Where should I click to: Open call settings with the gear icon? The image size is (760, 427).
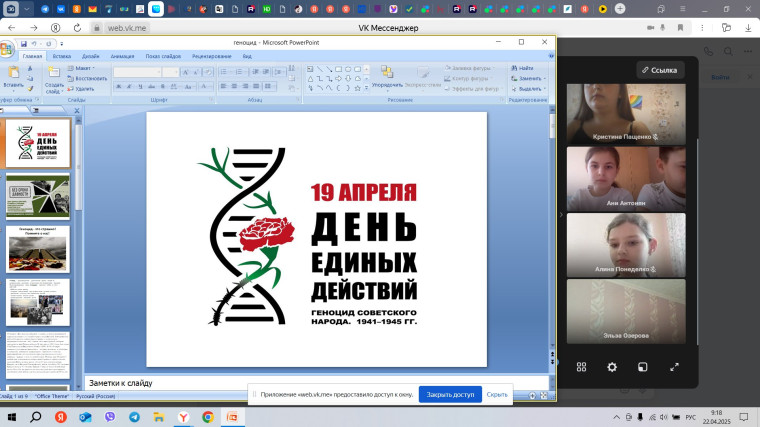coord(612,367)
